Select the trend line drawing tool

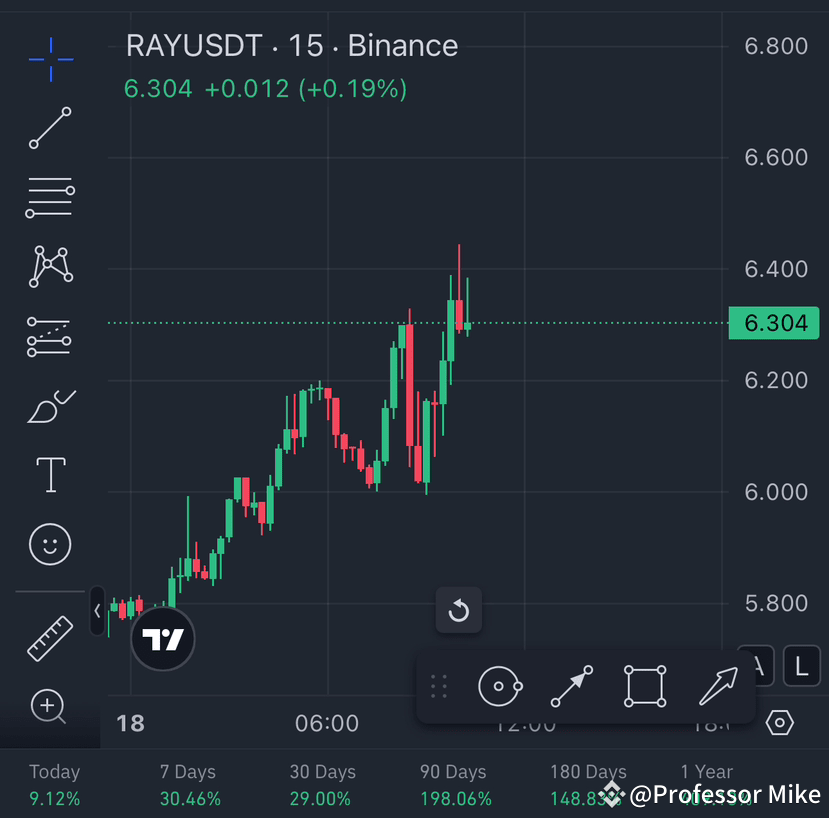(50, 128)
